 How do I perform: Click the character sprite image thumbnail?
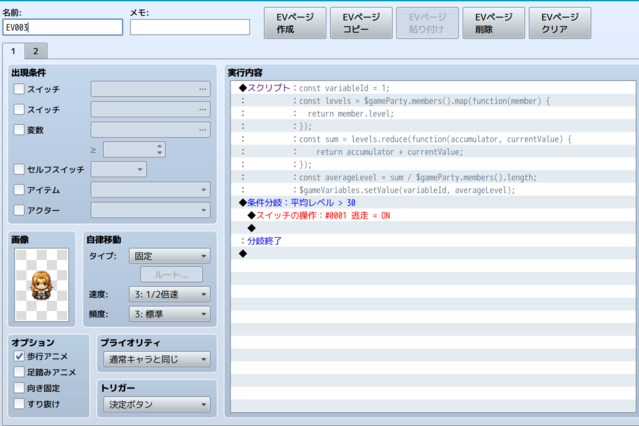point(42,285)
